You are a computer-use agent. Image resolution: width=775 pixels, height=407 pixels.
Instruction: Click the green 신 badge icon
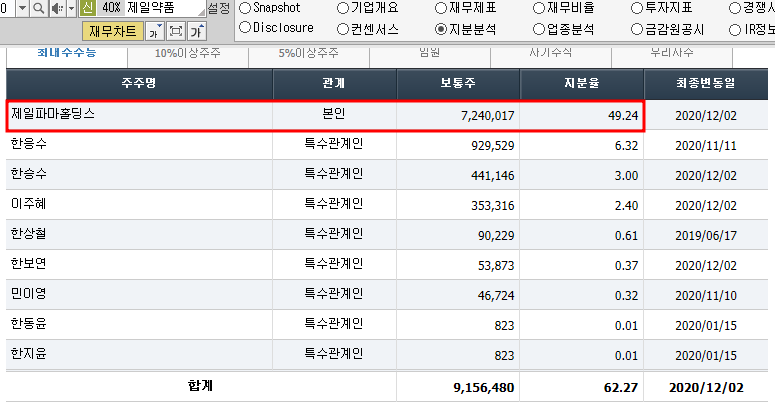(x=87, y=7)
